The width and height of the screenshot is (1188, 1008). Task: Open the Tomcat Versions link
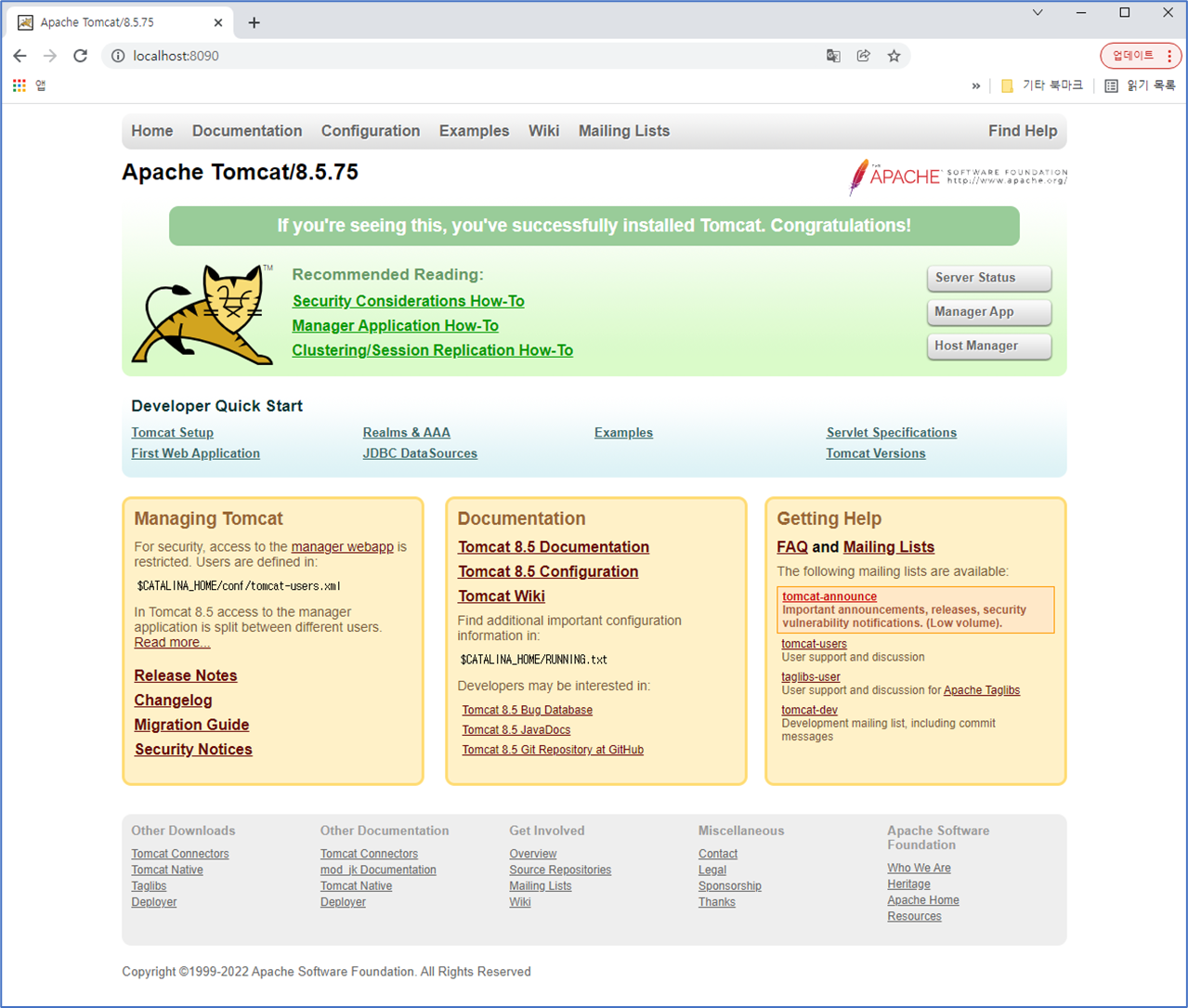coord(875,453)
